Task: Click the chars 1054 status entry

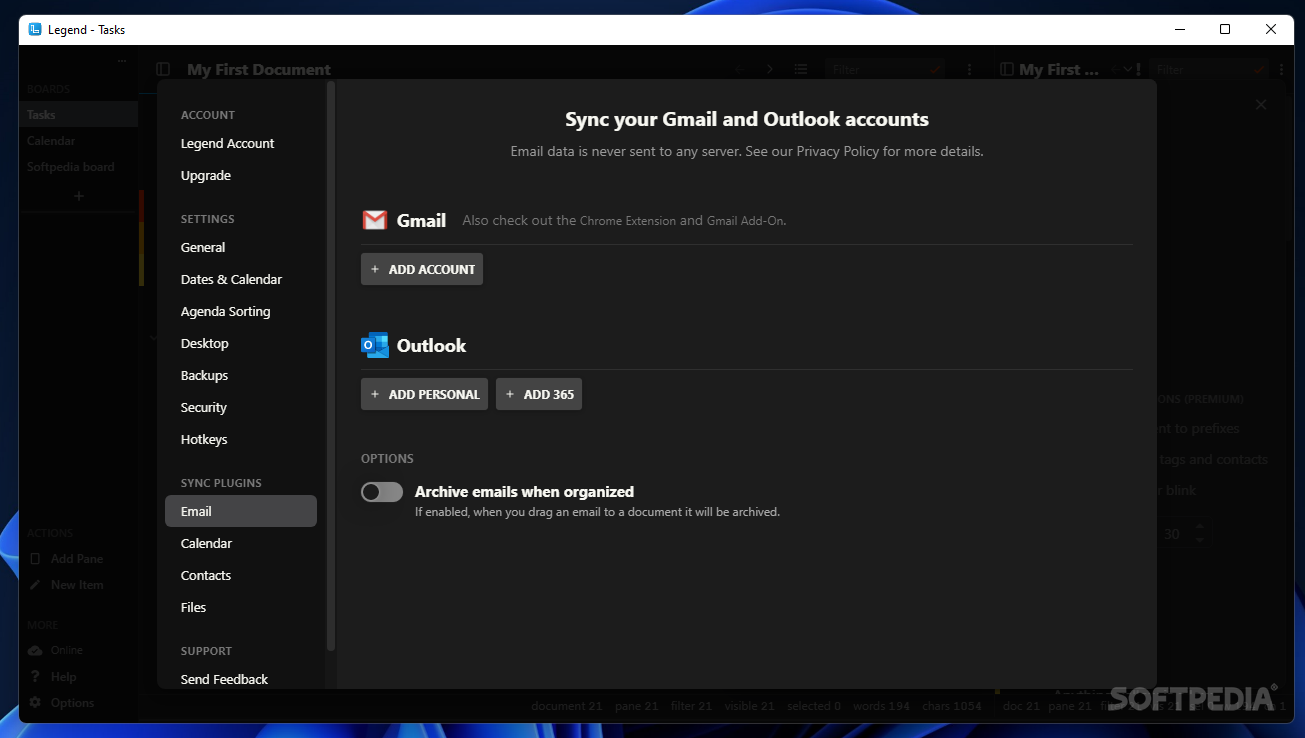Action: click(952, 706)
